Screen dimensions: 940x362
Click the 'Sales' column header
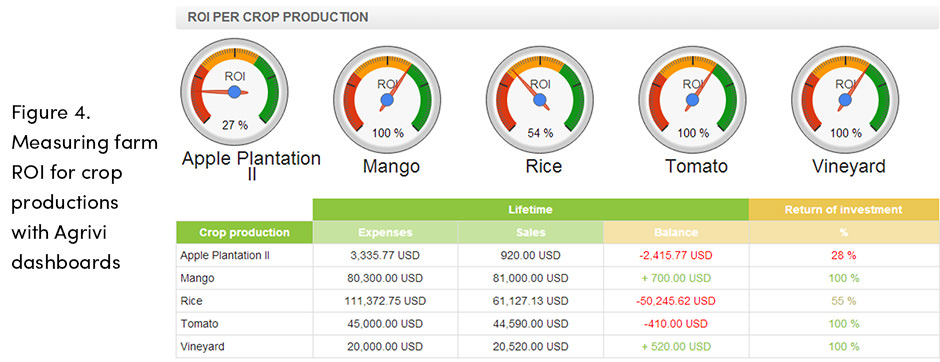[x=531, y=233]
